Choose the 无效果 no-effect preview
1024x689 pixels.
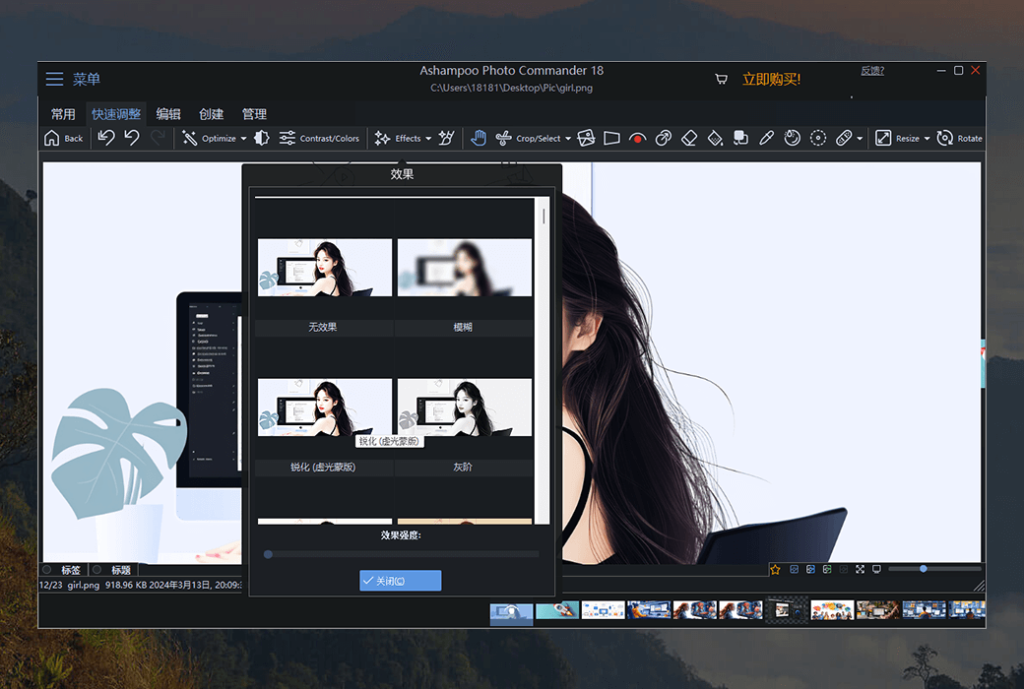coord(325,267)
